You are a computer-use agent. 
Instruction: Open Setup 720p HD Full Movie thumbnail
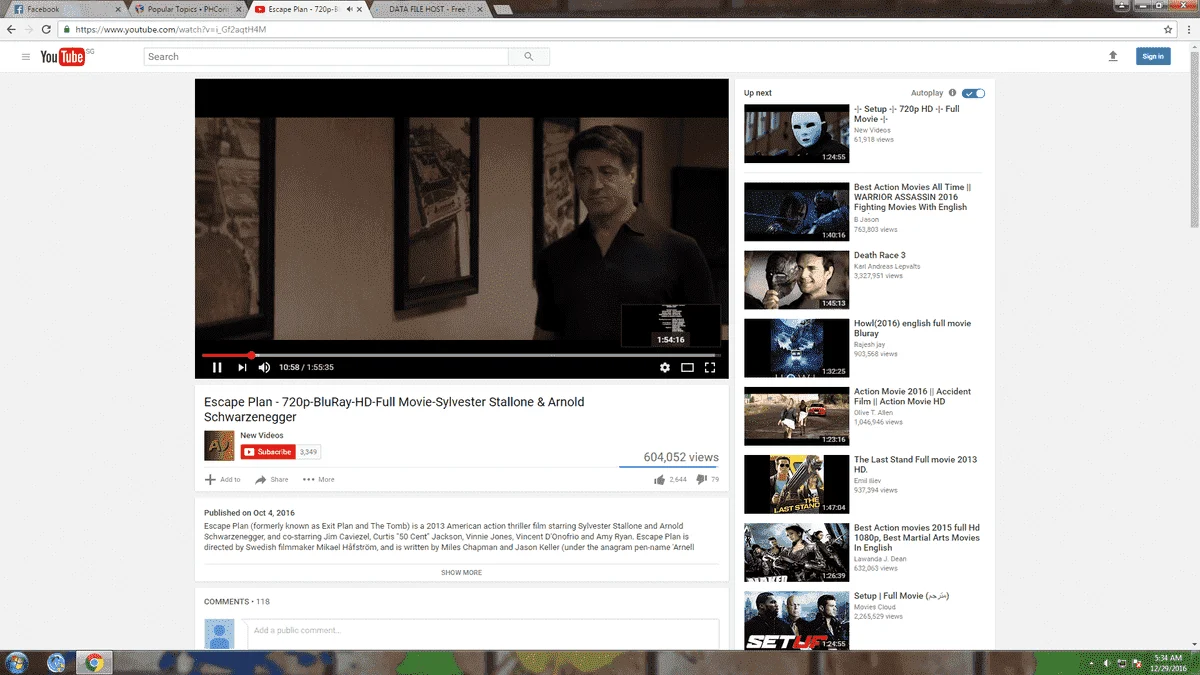(x=796, y=134)
